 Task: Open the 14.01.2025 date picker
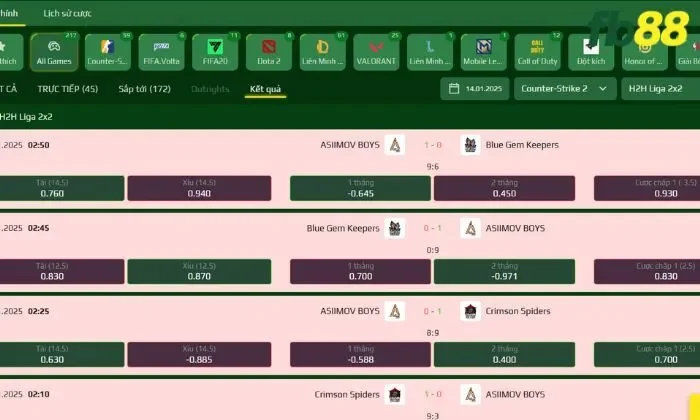[x=474, y=89]
